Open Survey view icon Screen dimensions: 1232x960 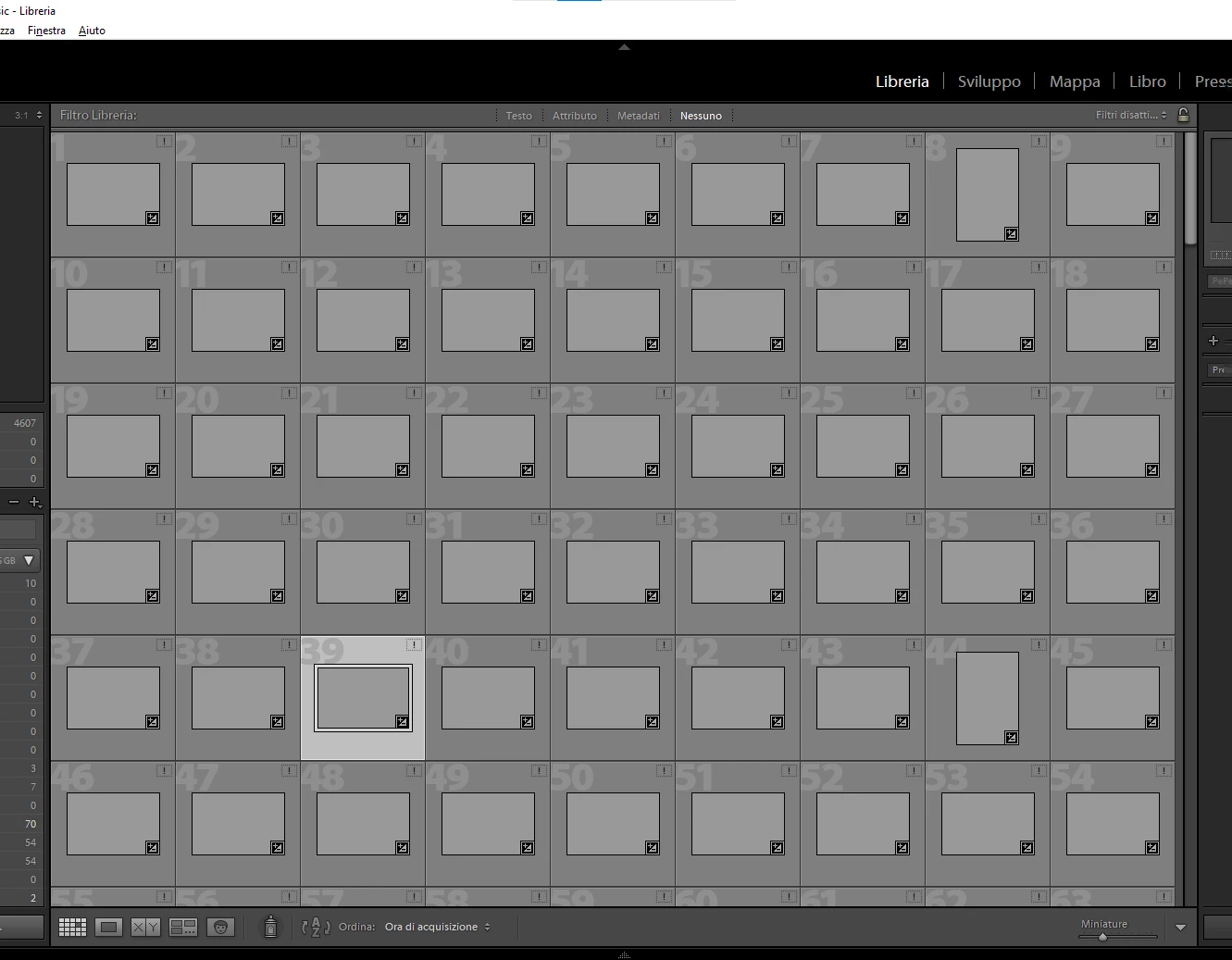point(183,927)
